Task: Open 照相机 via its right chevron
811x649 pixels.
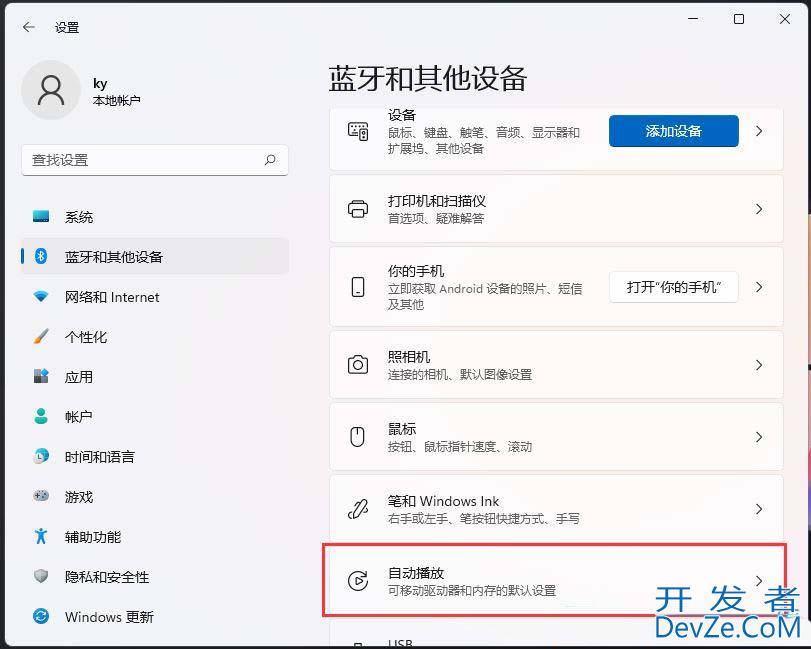Action: 759,365
